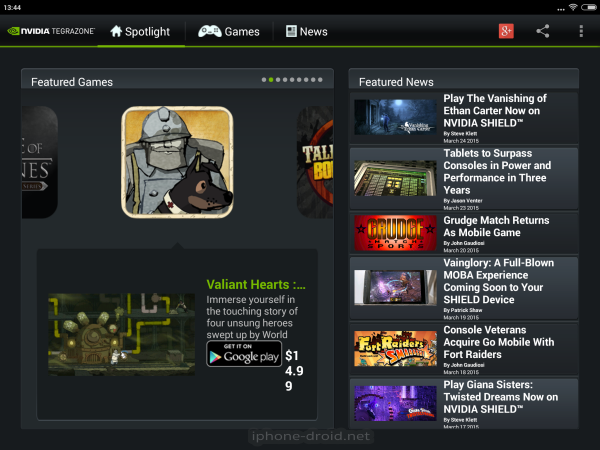Open the Valiant Hearts title link
The height and width of the screenshot is (450, 600).
click(x=256, y=284)
